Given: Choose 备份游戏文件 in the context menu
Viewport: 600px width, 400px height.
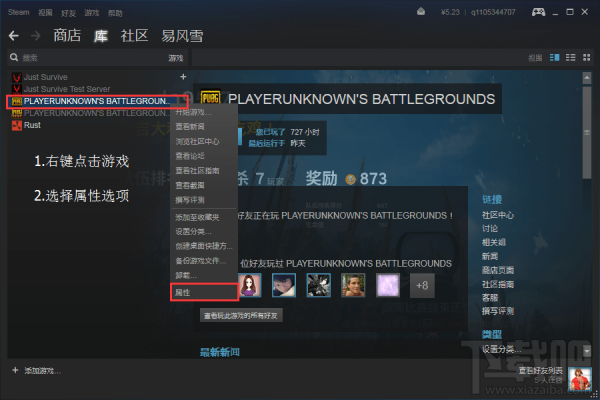Looking at the screenshot, I should click(204, 261).
